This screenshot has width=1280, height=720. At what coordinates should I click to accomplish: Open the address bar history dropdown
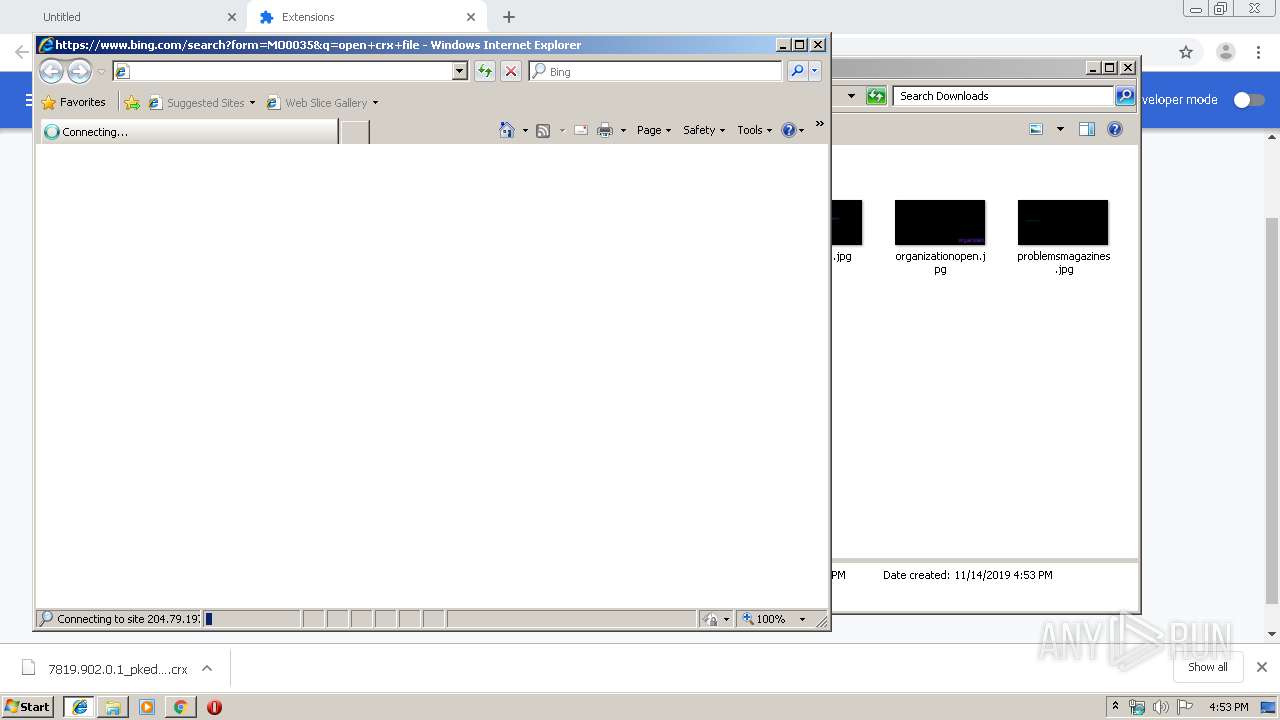pos(460,71)
